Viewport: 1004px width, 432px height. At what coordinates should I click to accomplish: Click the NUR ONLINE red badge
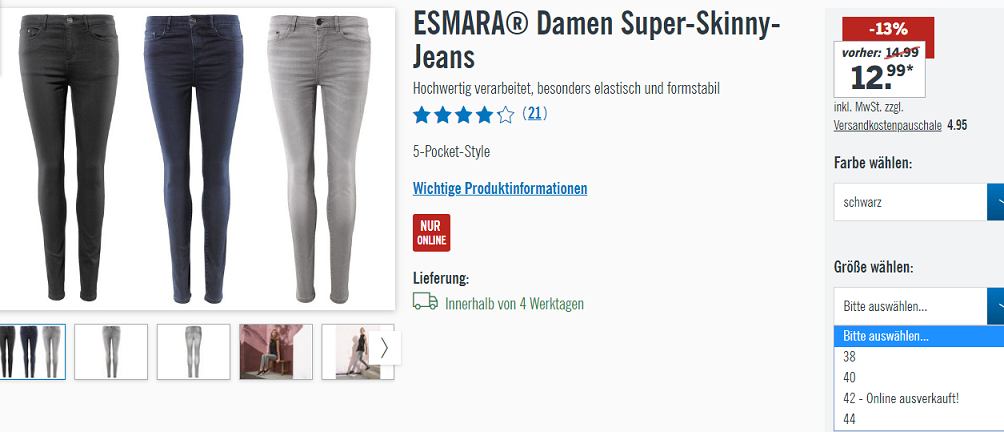tap(432, 233)
